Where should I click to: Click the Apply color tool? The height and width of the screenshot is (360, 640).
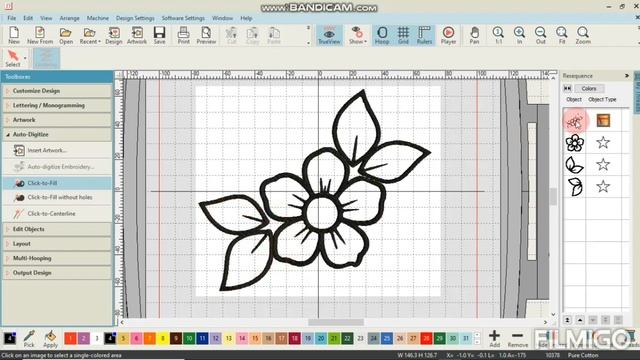[x=50, y=339]
